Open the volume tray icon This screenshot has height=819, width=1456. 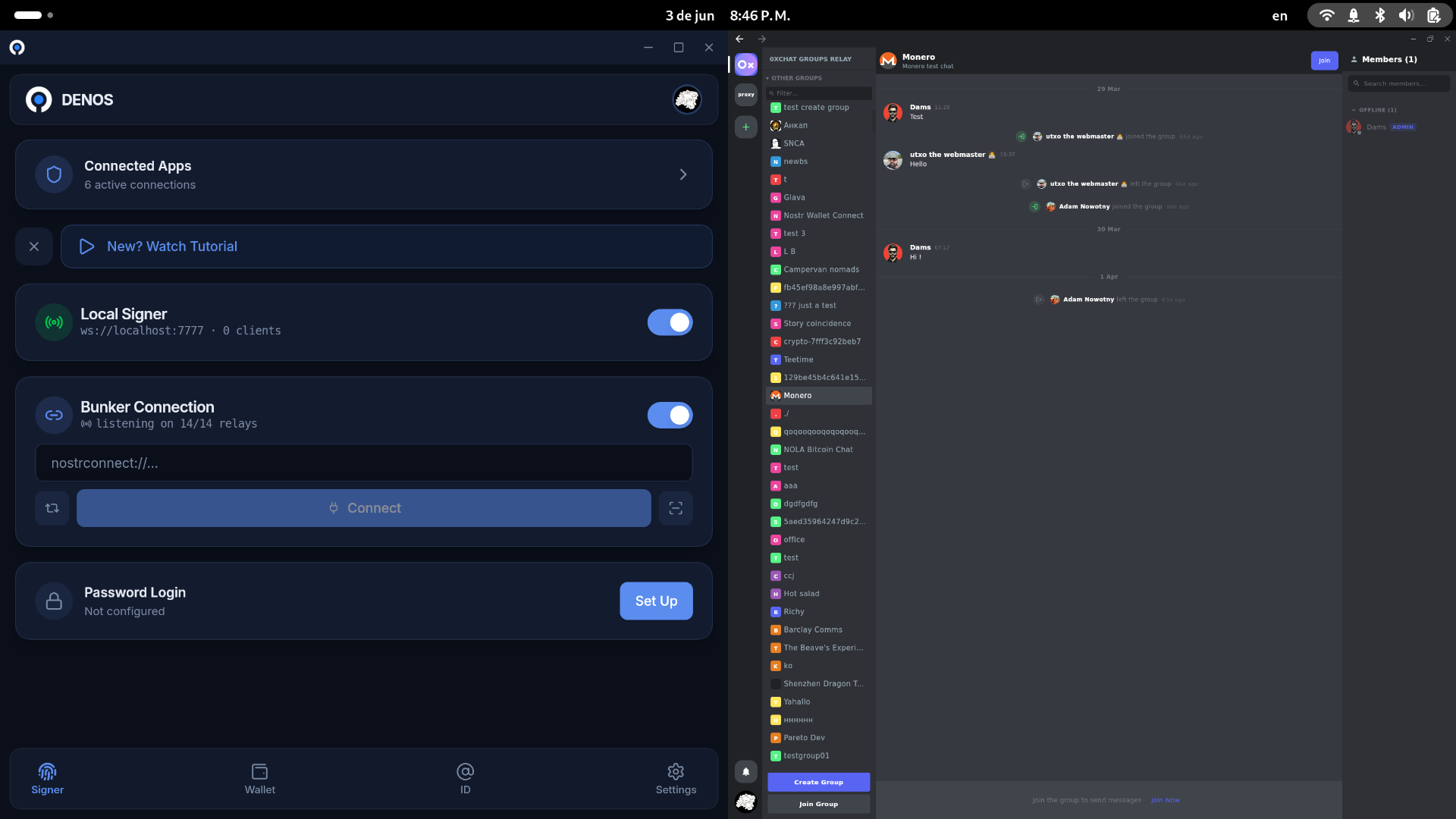click(1407, 15)
